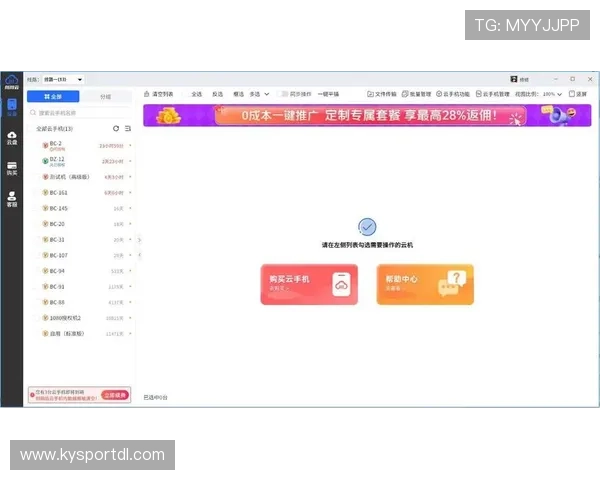Open 文件传输 file transfer tool
Screen dimensions: 600x480
coord(382,94)
